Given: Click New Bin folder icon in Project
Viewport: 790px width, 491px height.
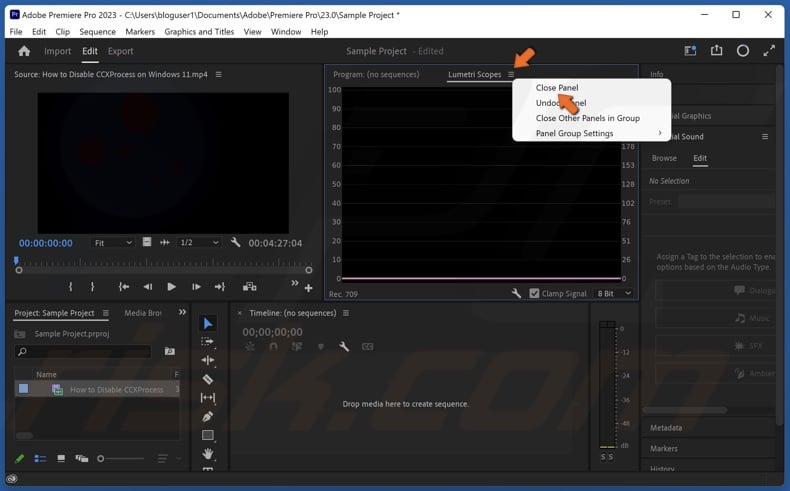Looking at the screenshot, I should 170,351.
